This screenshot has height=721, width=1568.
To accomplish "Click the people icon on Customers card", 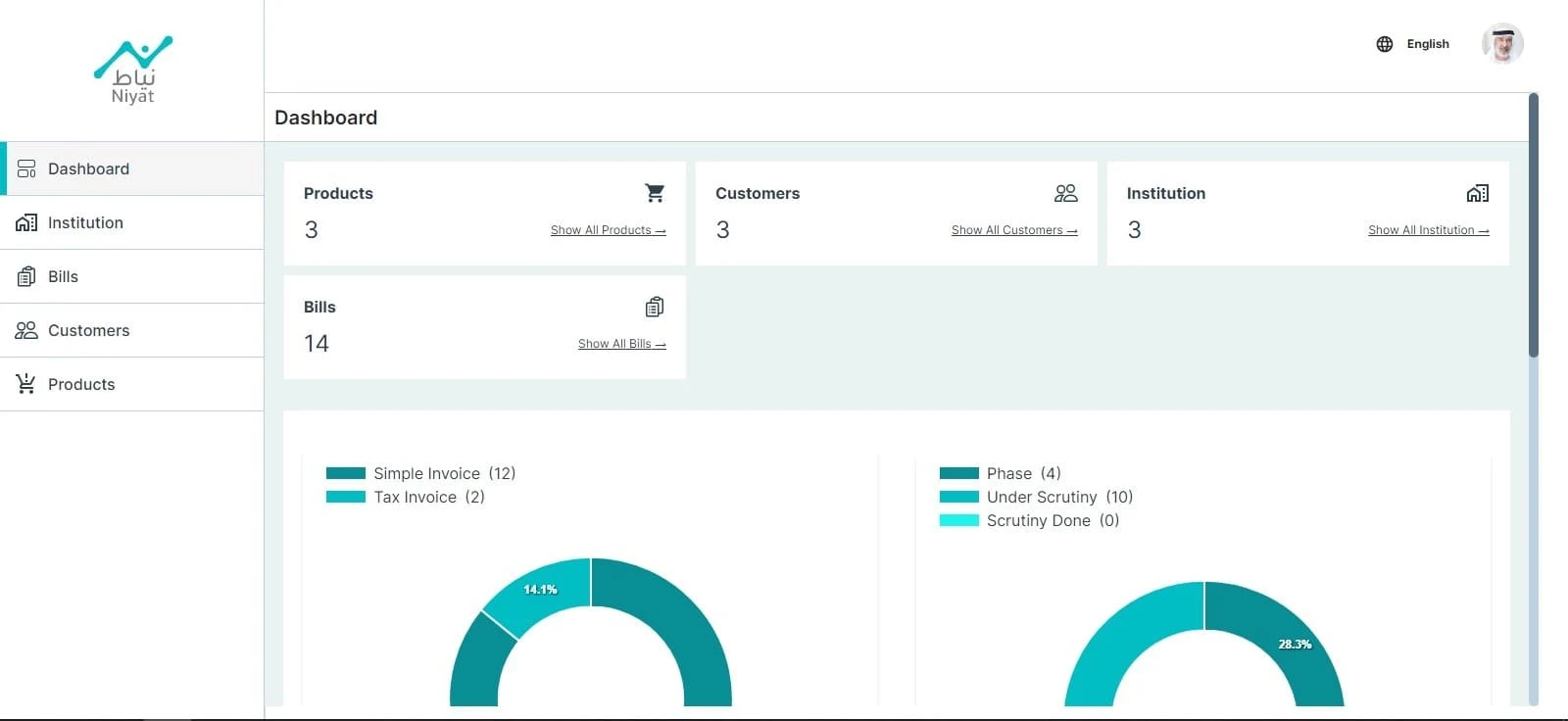I will click(x=1066, y=193).
